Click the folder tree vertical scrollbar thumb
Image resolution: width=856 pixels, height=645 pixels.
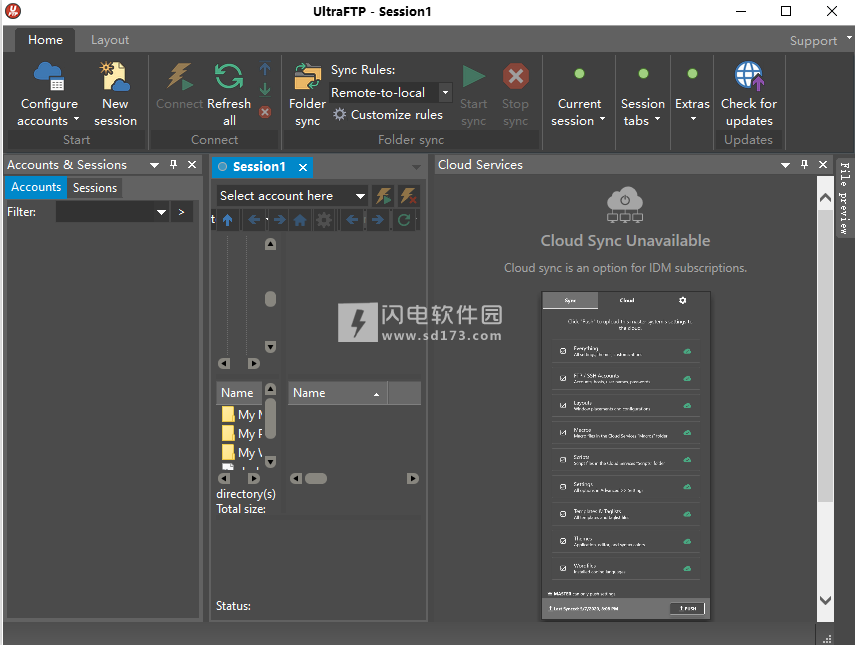click(270, 299)
